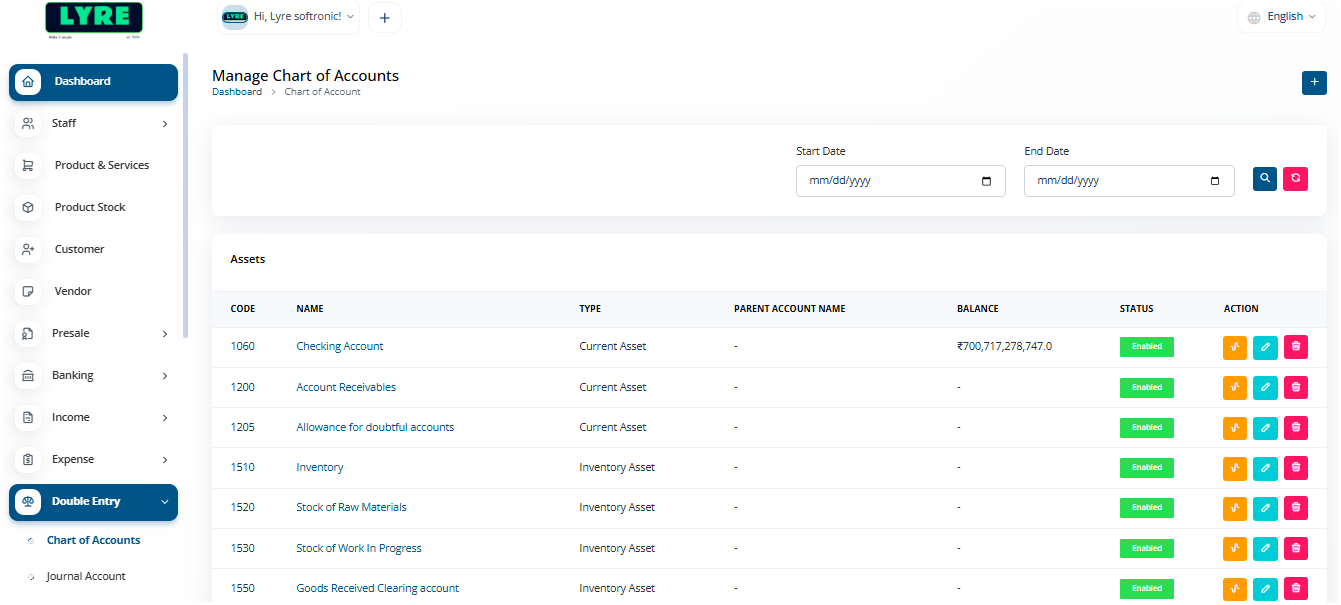Click the search filter magnifier icon

point(1264,179)
